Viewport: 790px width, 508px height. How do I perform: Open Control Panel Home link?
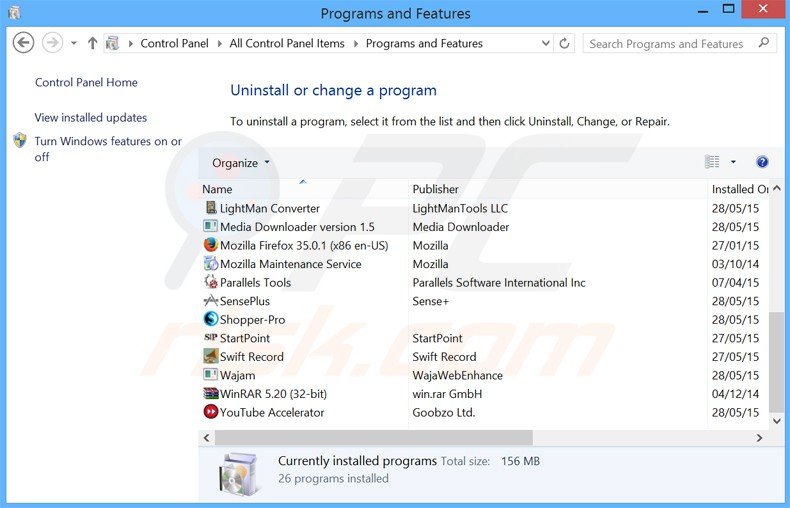[x=86, y=82]
